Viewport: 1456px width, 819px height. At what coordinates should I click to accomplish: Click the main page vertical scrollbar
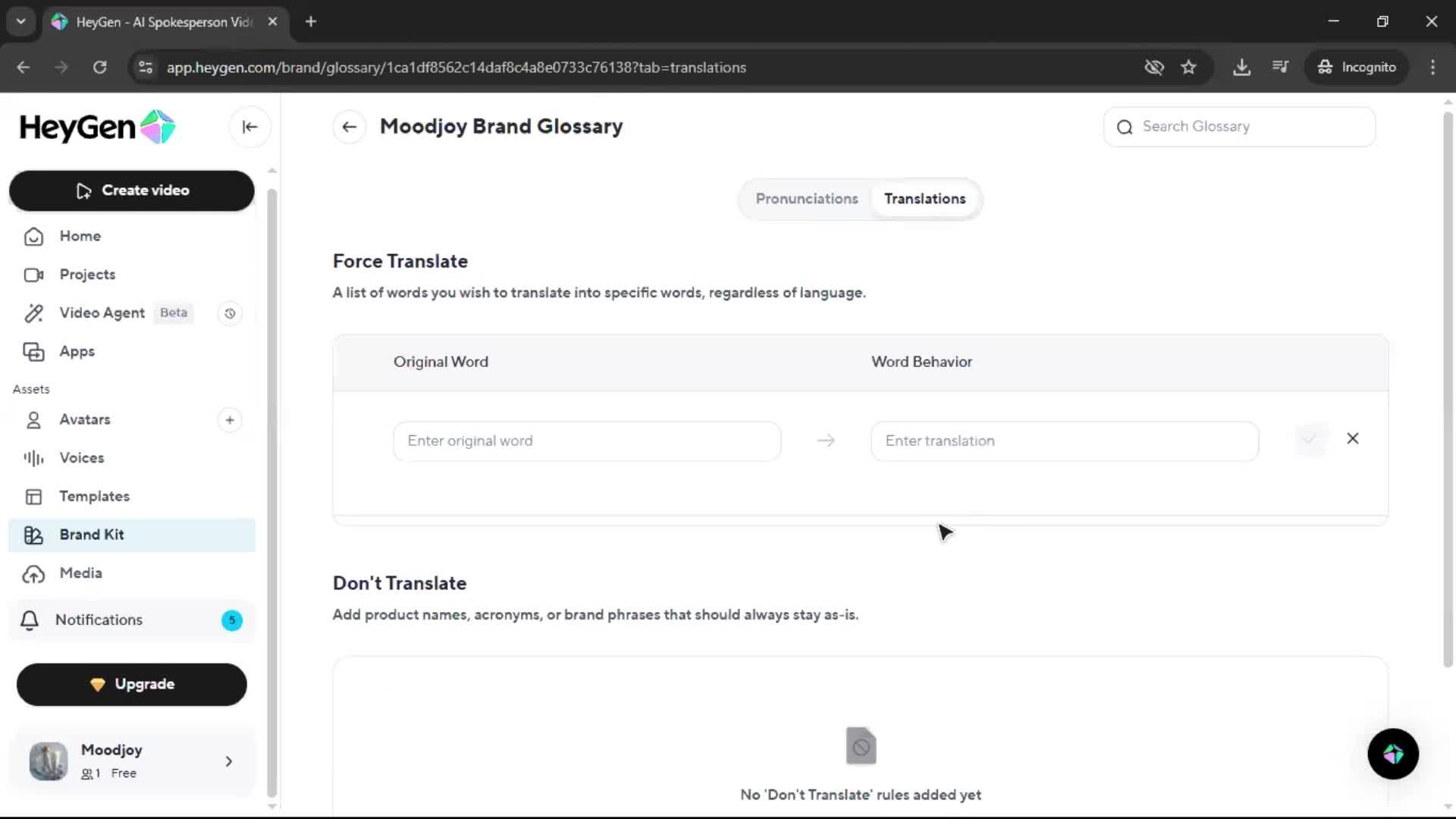coord(1447,390)
